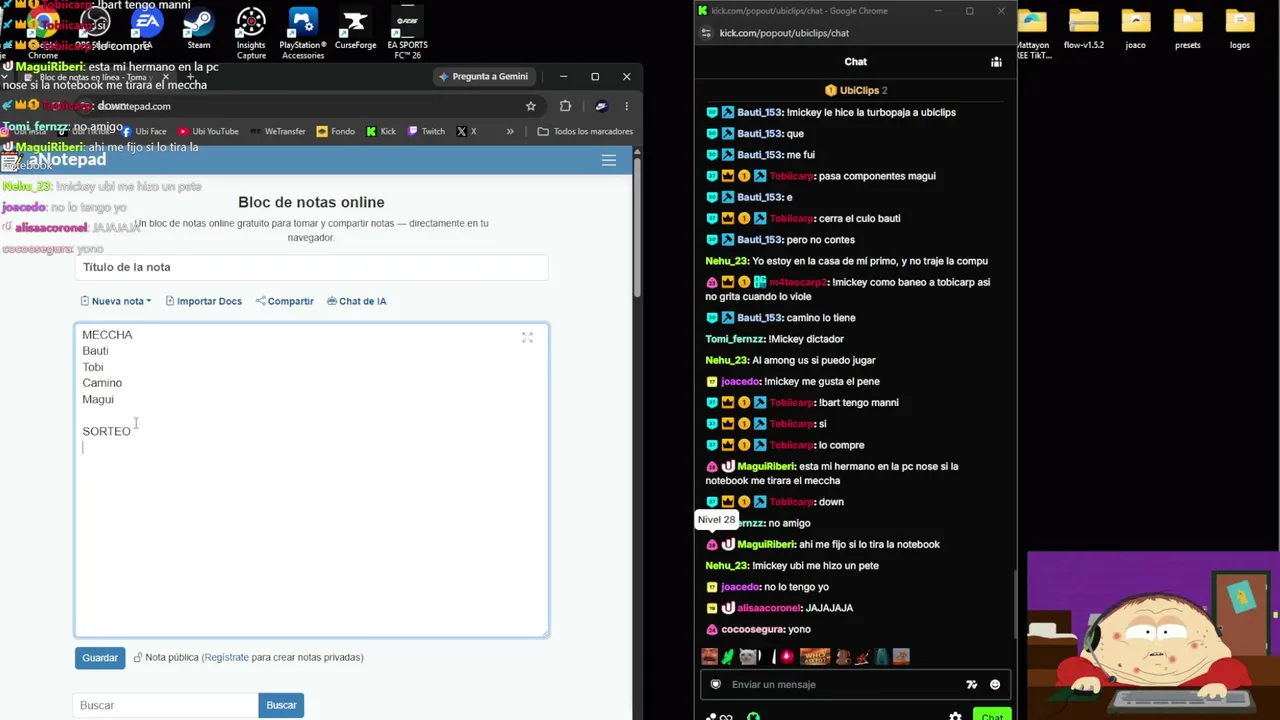
Task: Open the joaco desktop folder
Action: [x=1135, y=30]
